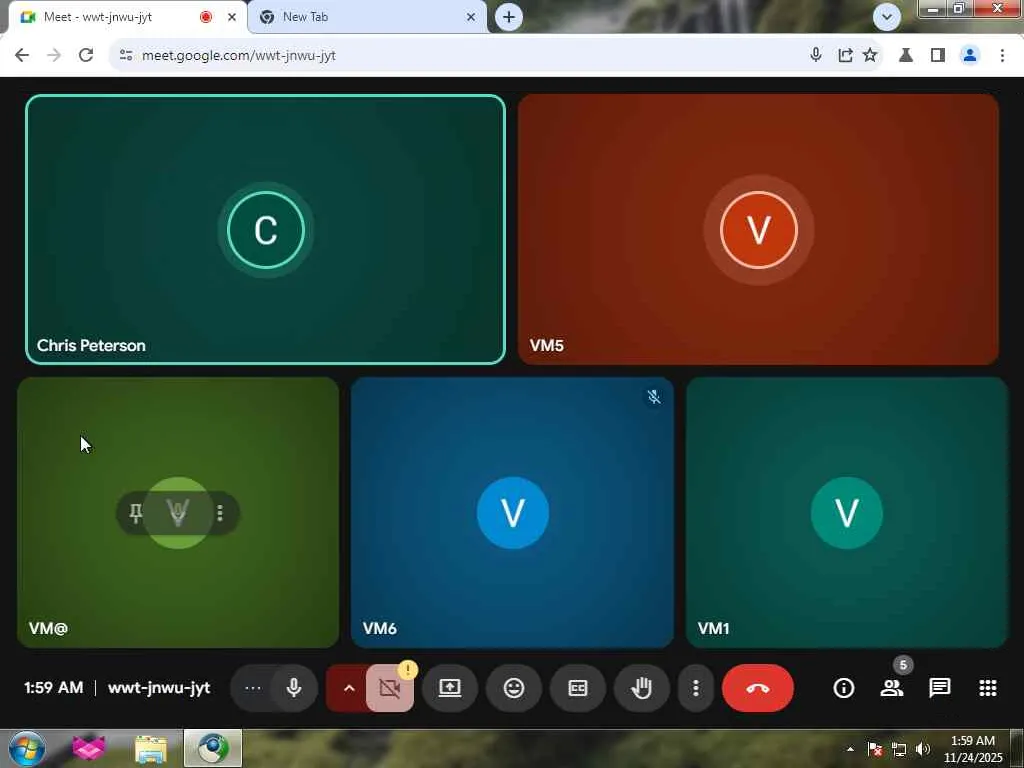Open Windows Explorer from taskbar
The width and height of the screenshot is (1024, 768).
[x=151, y=748]
